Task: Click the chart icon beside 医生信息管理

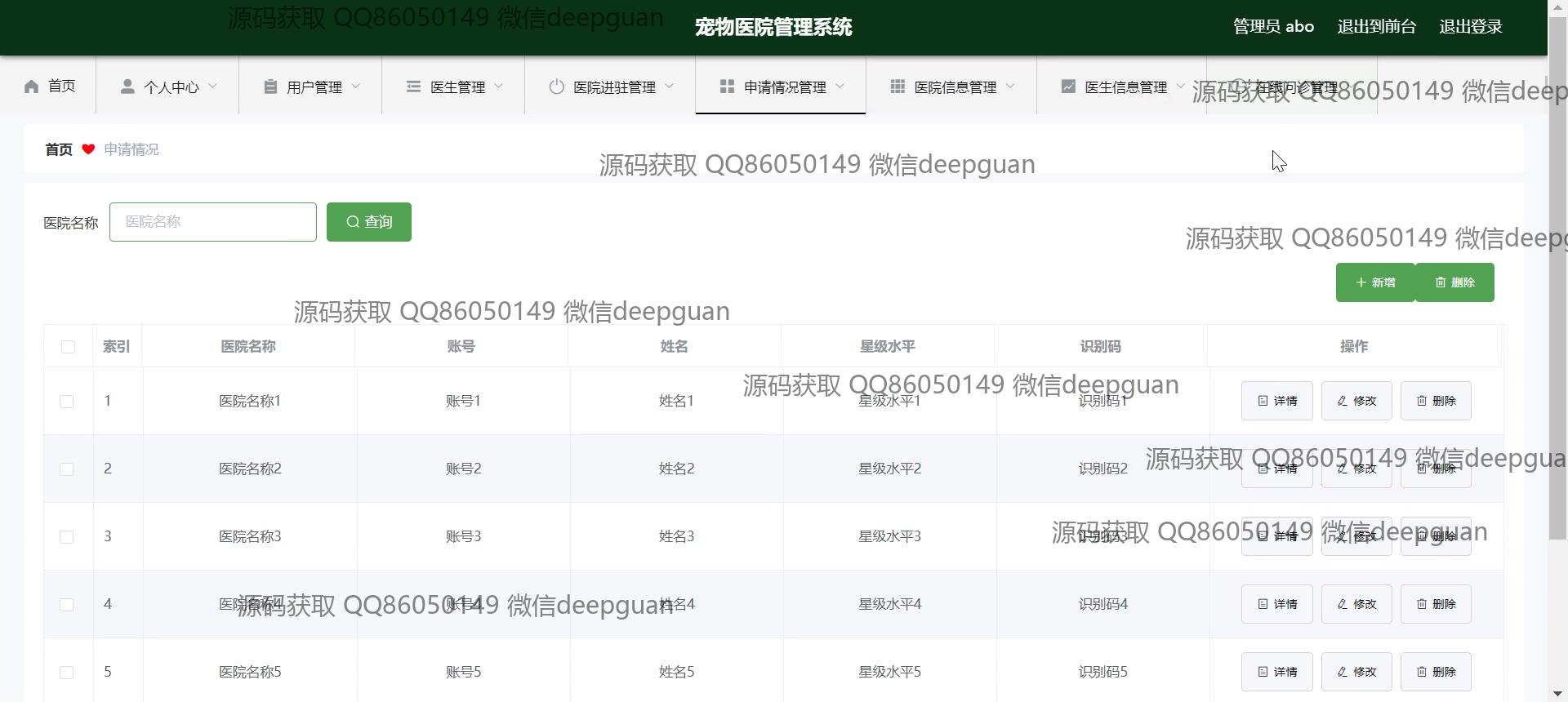Action: (x=1067, y=87)
